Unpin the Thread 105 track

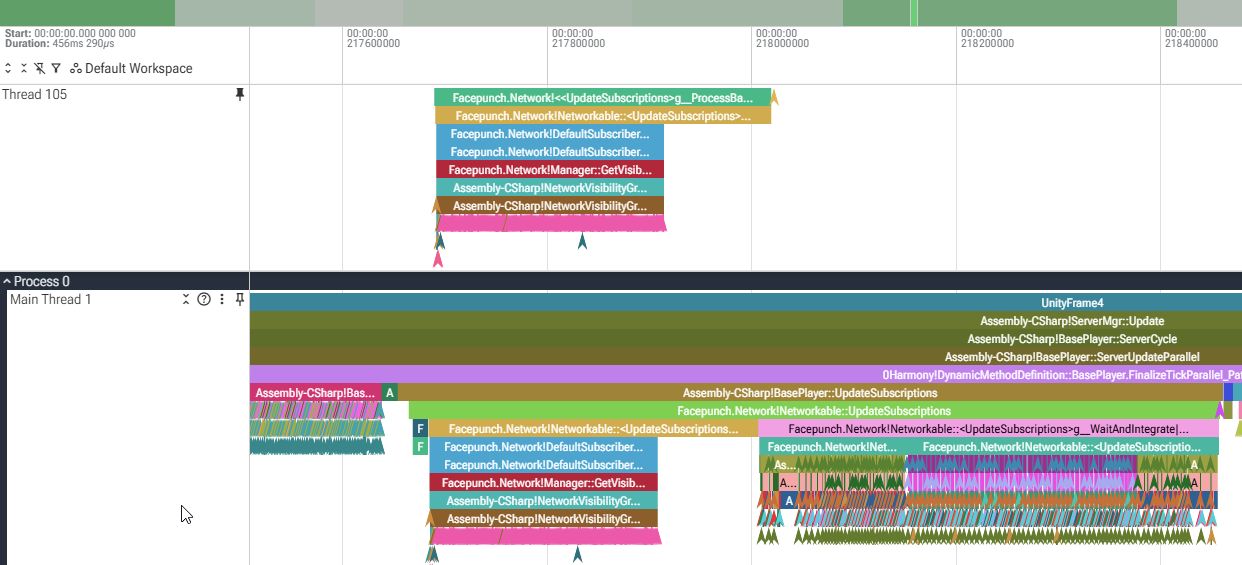point(239,94)
